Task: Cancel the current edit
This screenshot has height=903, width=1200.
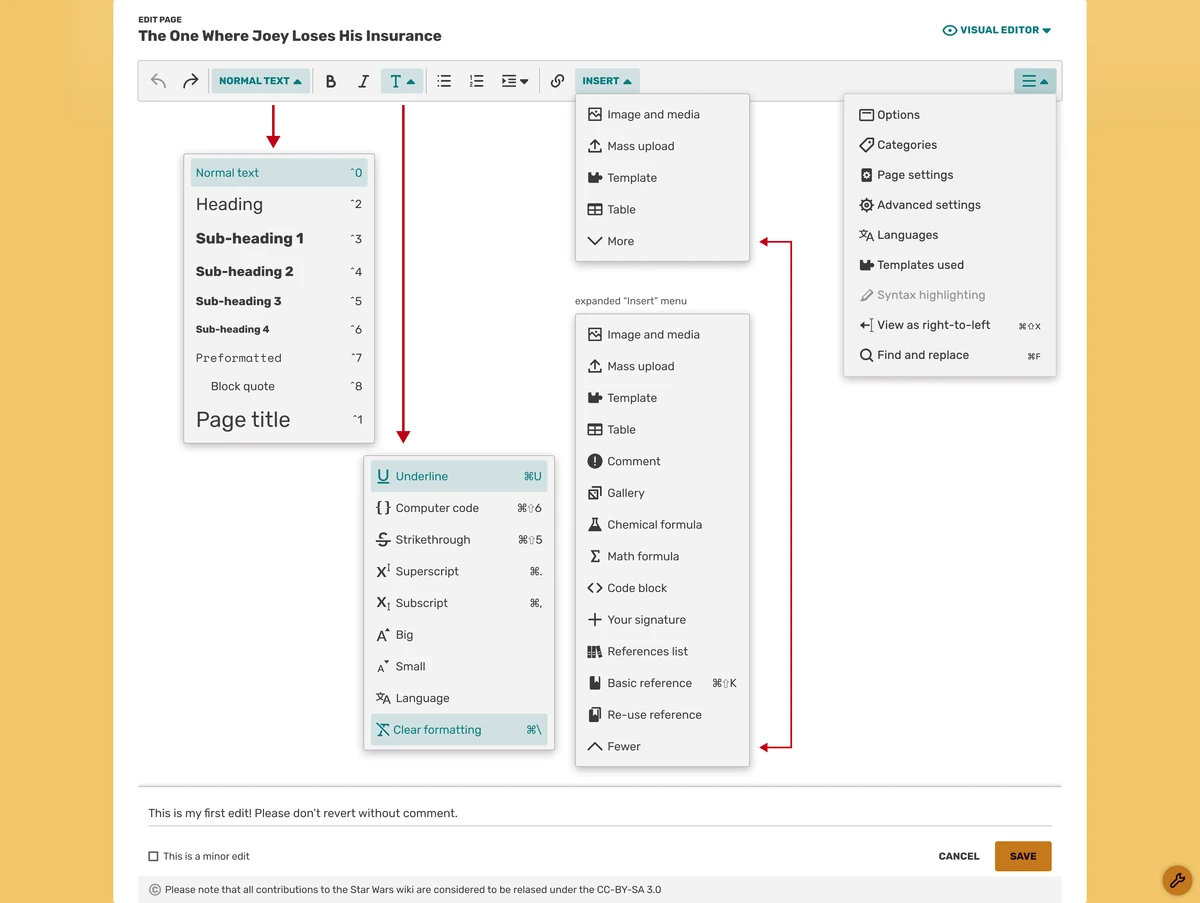Action: [x=958, y=856]
